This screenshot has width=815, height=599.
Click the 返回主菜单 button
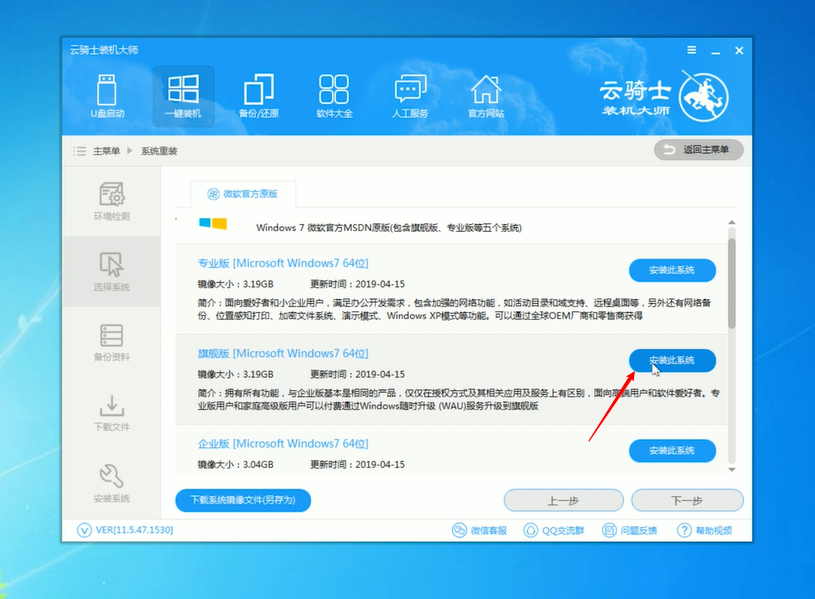[698, 150]
